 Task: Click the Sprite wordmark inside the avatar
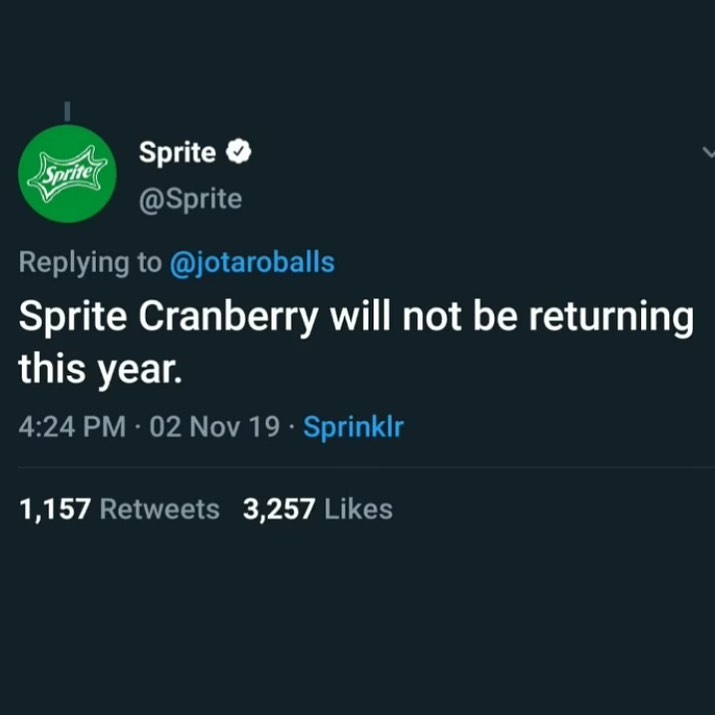(67, 173)
